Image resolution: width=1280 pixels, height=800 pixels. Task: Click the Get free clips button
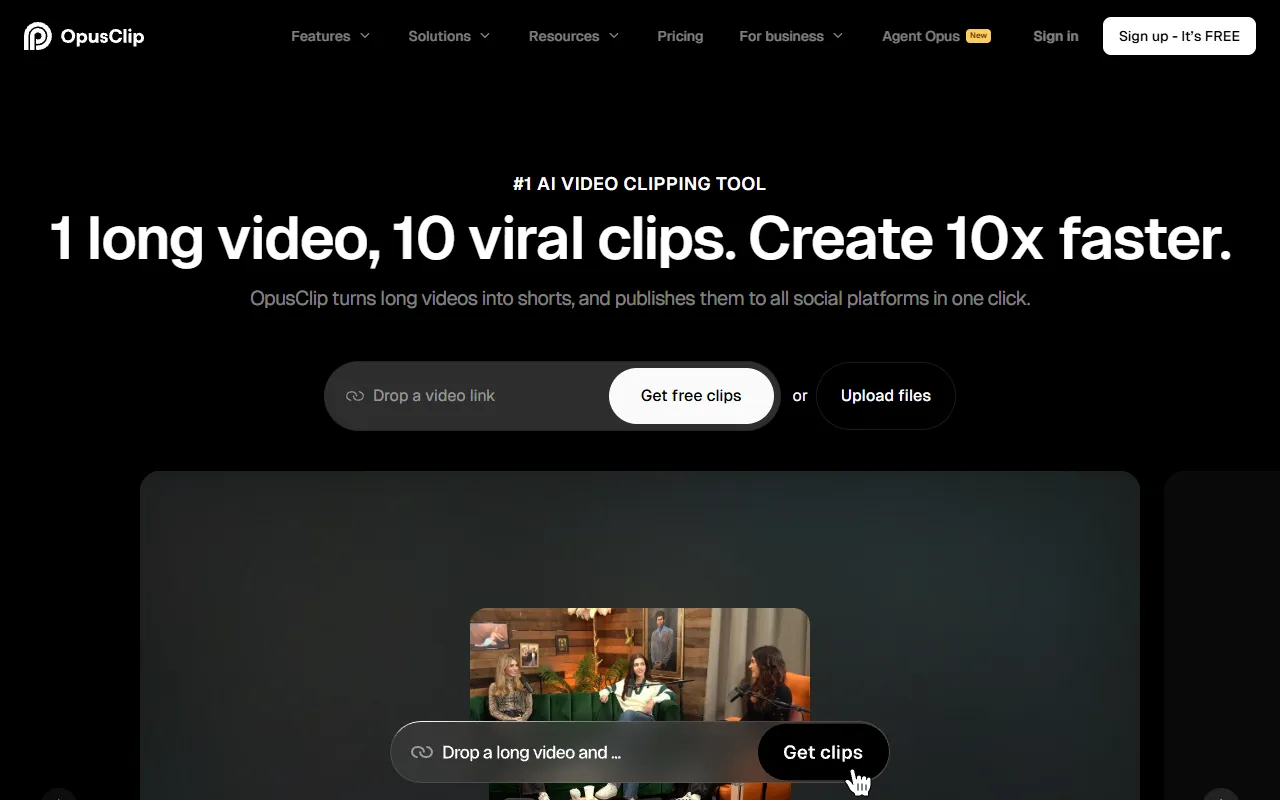(x=691, y=396)
